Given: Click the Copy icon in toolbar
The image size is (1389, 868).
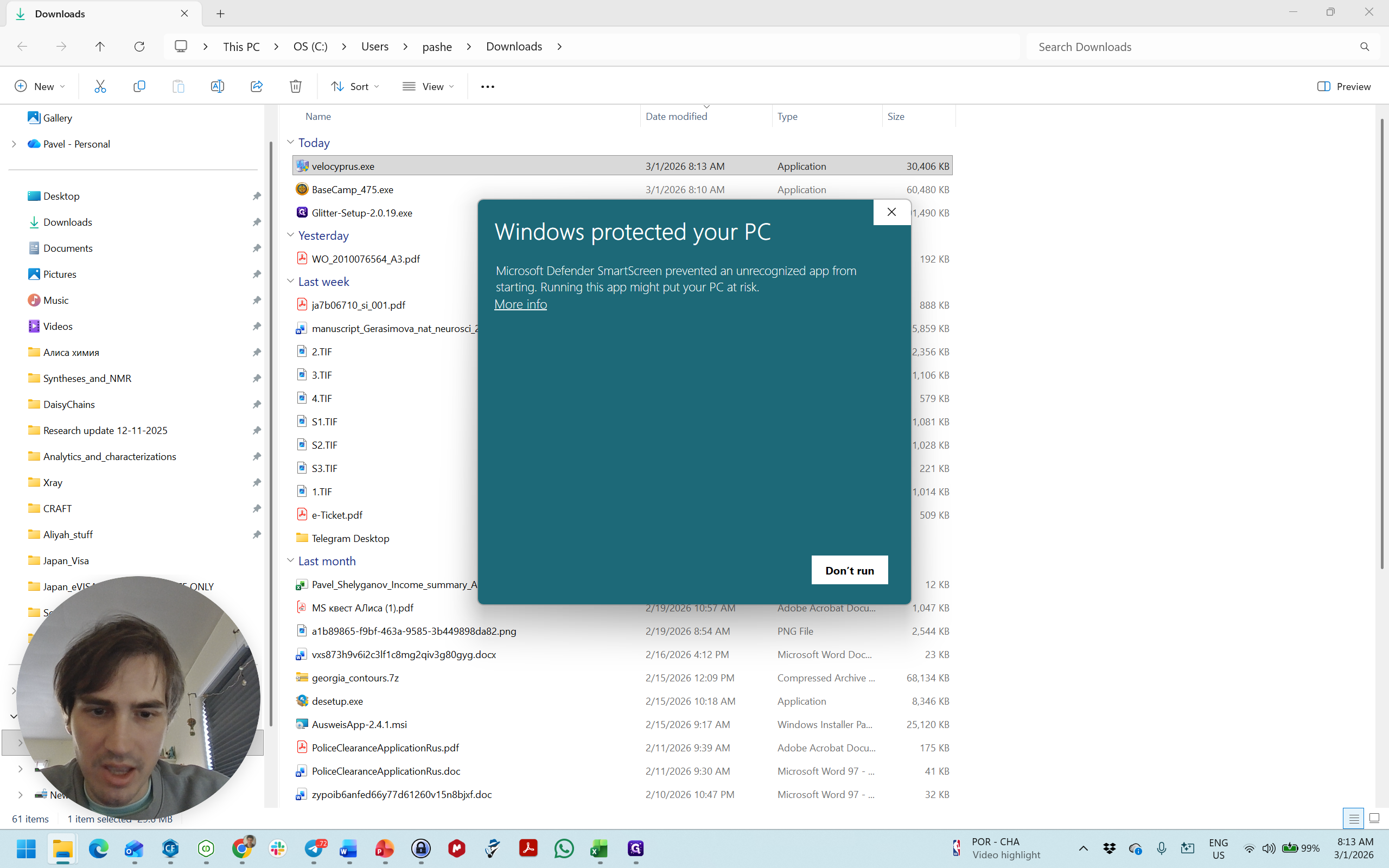Looking at the screenshot, I should (x=139, y=86).
